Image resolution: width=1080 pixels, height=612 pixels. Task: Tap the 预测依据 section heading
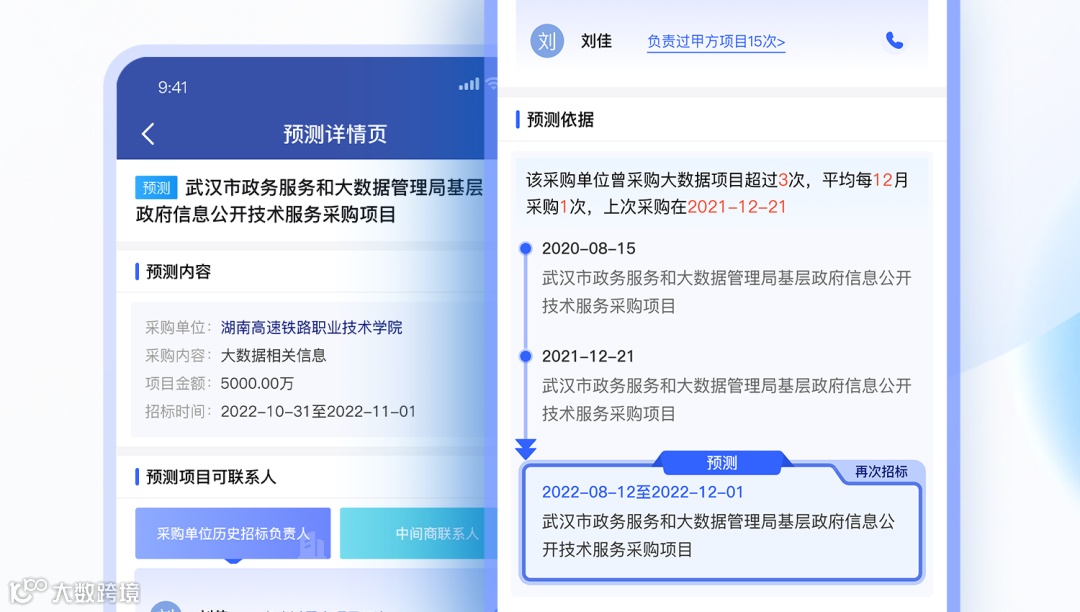pyautogui.click(x=560, y=120)
